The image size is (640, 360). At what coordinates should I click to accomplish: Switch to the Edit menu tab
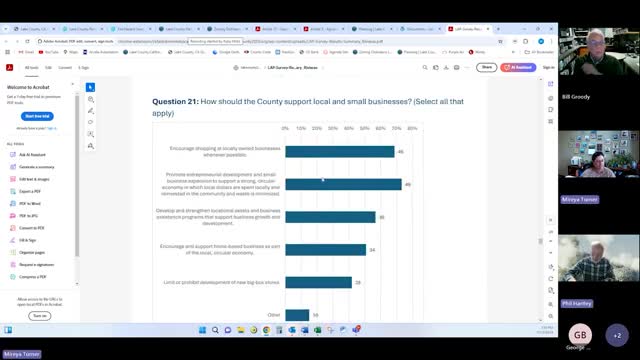point(48,67)
